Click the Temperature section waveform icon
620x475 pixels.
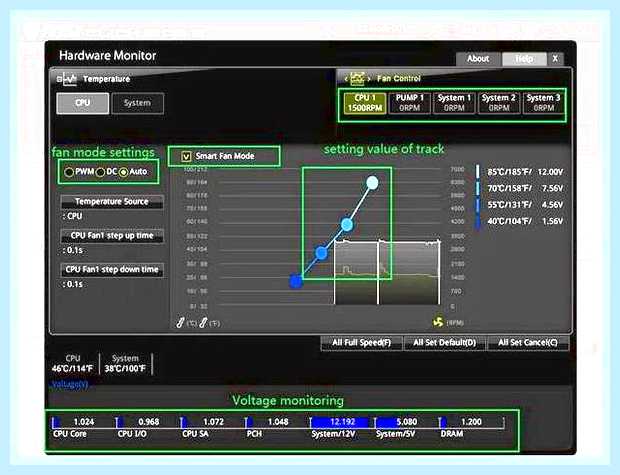coord(66,79)
